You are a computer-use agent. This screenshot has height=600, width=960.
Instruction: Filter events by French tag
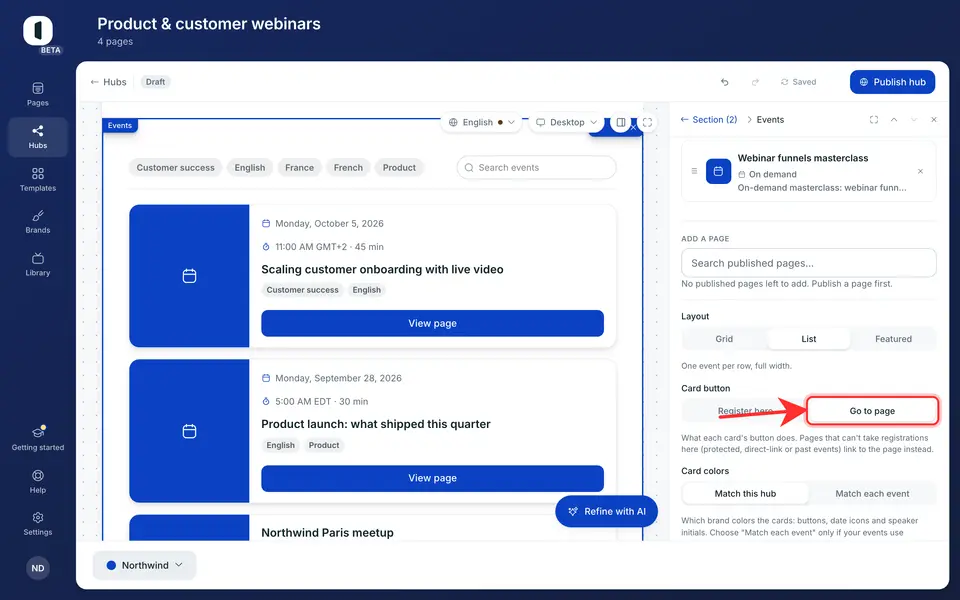coord(348,168)
